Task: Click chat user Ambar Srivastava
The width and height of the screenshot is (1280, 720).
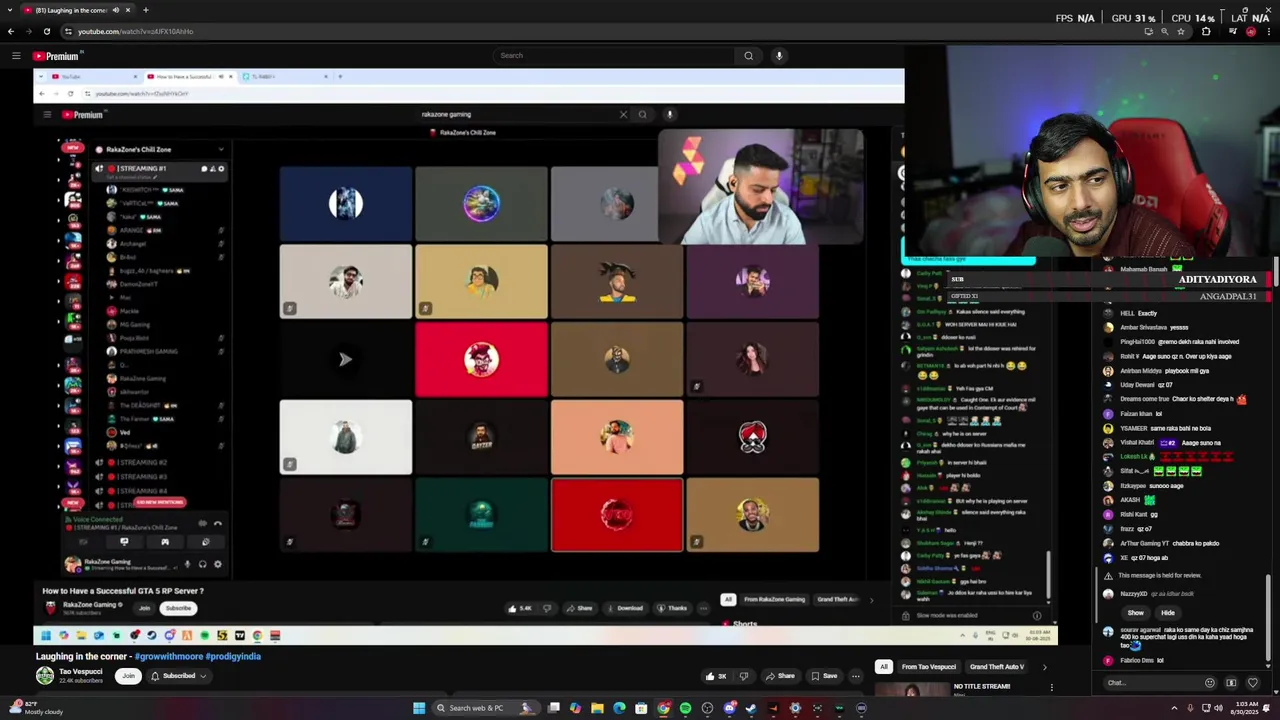Action: [1143, 327]
